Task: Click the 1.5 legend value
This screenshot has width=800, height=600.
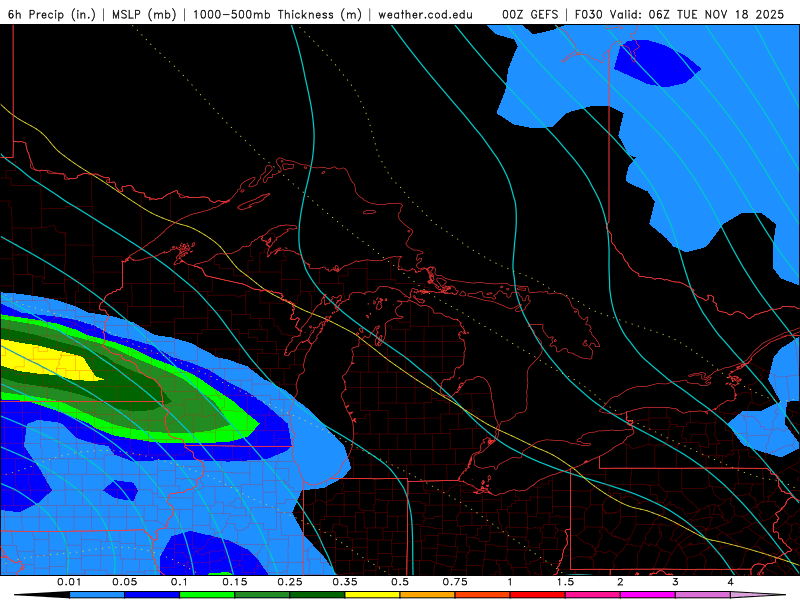Action: 565,582
